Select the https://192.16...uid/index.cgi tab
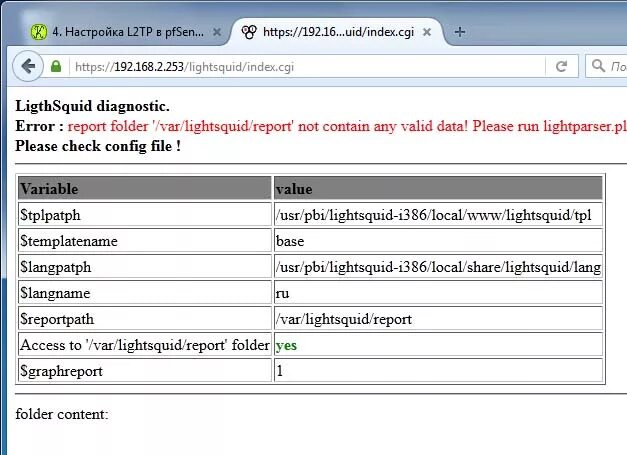This screenshot has height=455, width=627. point(337,32)
